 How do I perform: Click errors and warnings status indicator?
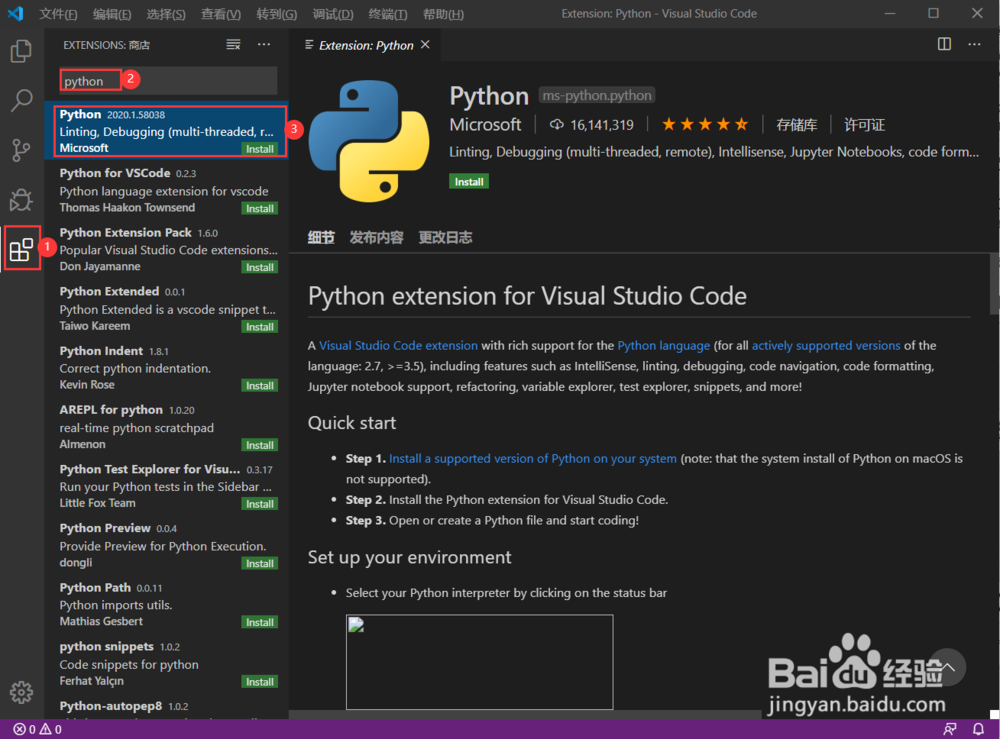pos(38,729)
